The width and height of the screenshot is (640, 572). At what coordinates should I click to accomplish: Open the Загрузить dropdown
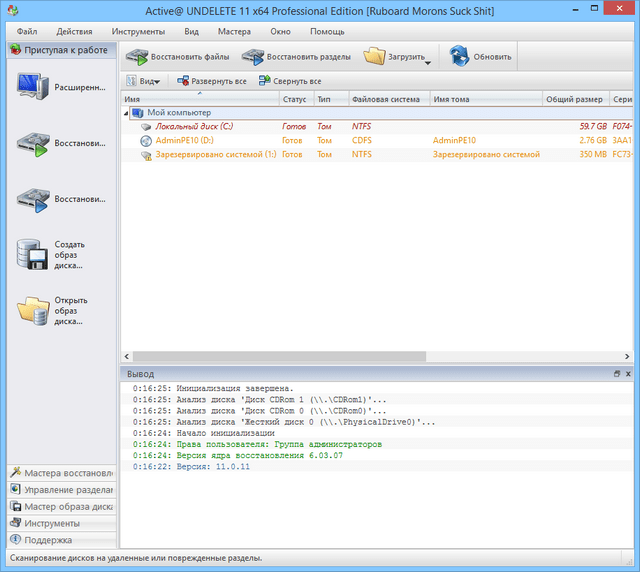(x=427, y=62)
